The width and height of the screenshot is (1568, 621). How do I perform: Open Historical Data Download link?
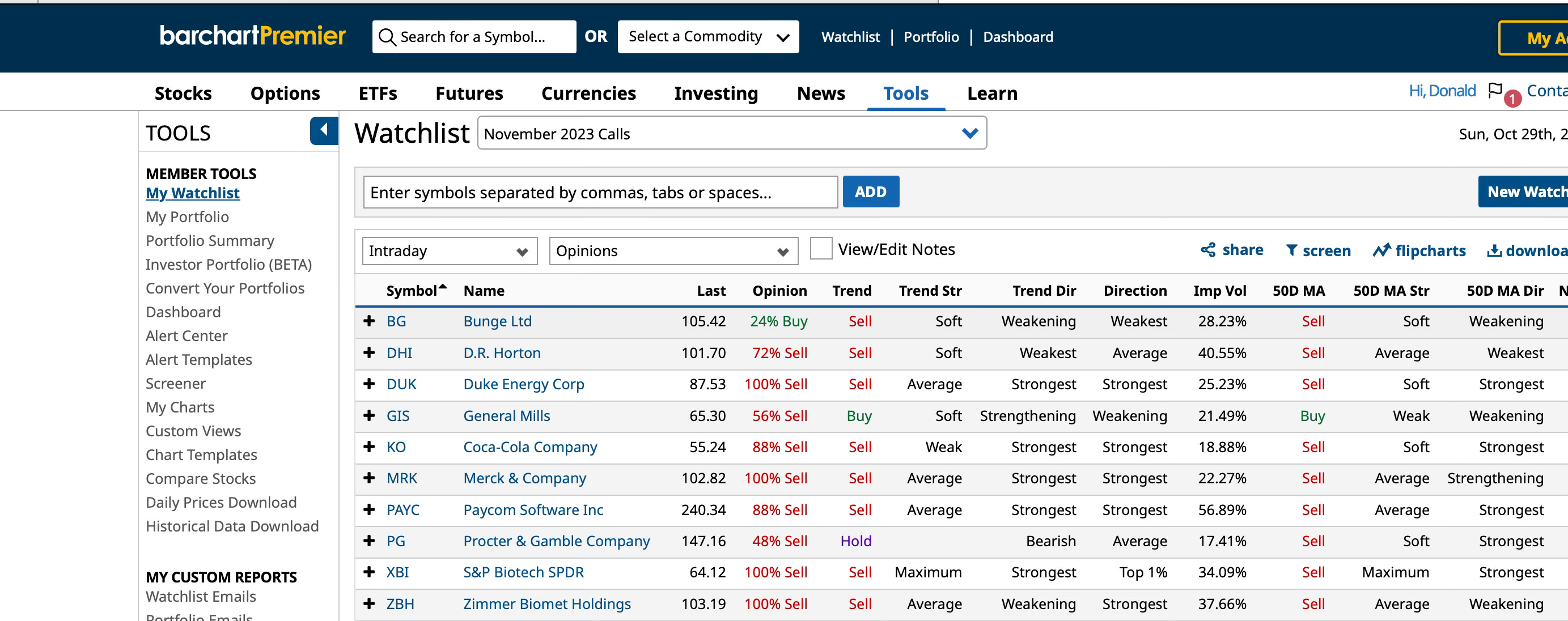pos(232,526)
